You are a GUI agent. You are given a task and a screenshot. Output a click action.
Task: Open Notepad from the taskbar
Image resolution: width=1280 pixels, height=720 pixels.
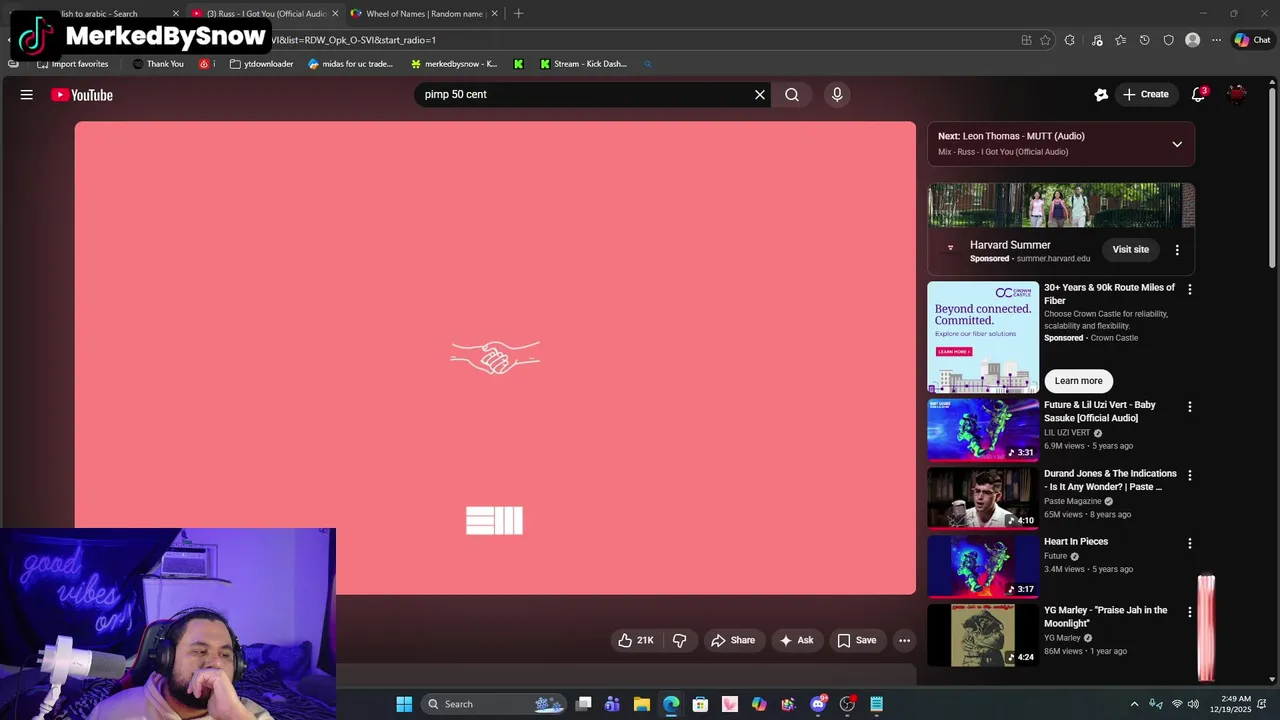pyautogui.click(x=876, y=704)
